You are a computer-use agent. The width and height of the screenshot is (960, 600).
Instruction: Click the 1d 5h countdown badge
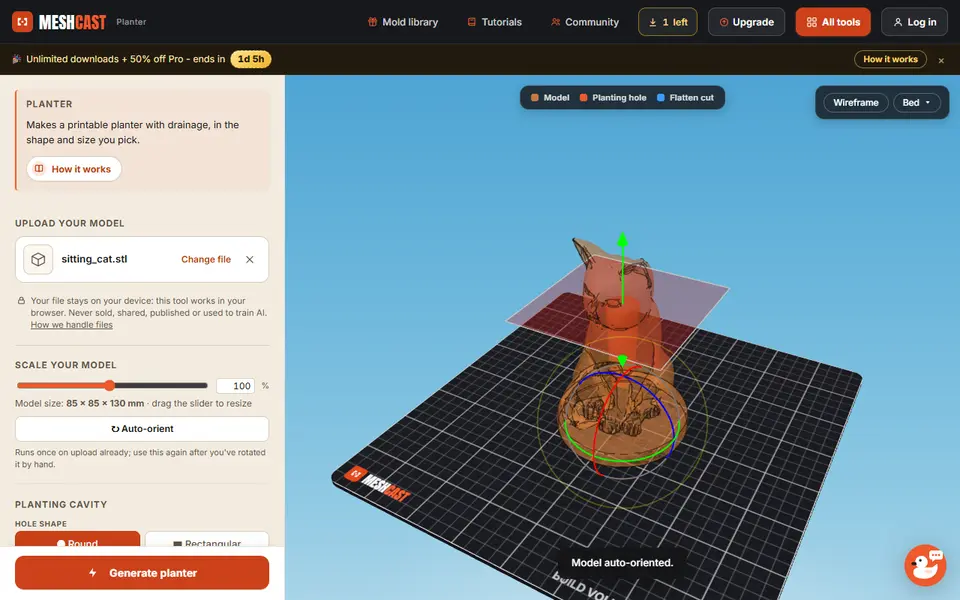pyautogui.click(x=251, y=59)
